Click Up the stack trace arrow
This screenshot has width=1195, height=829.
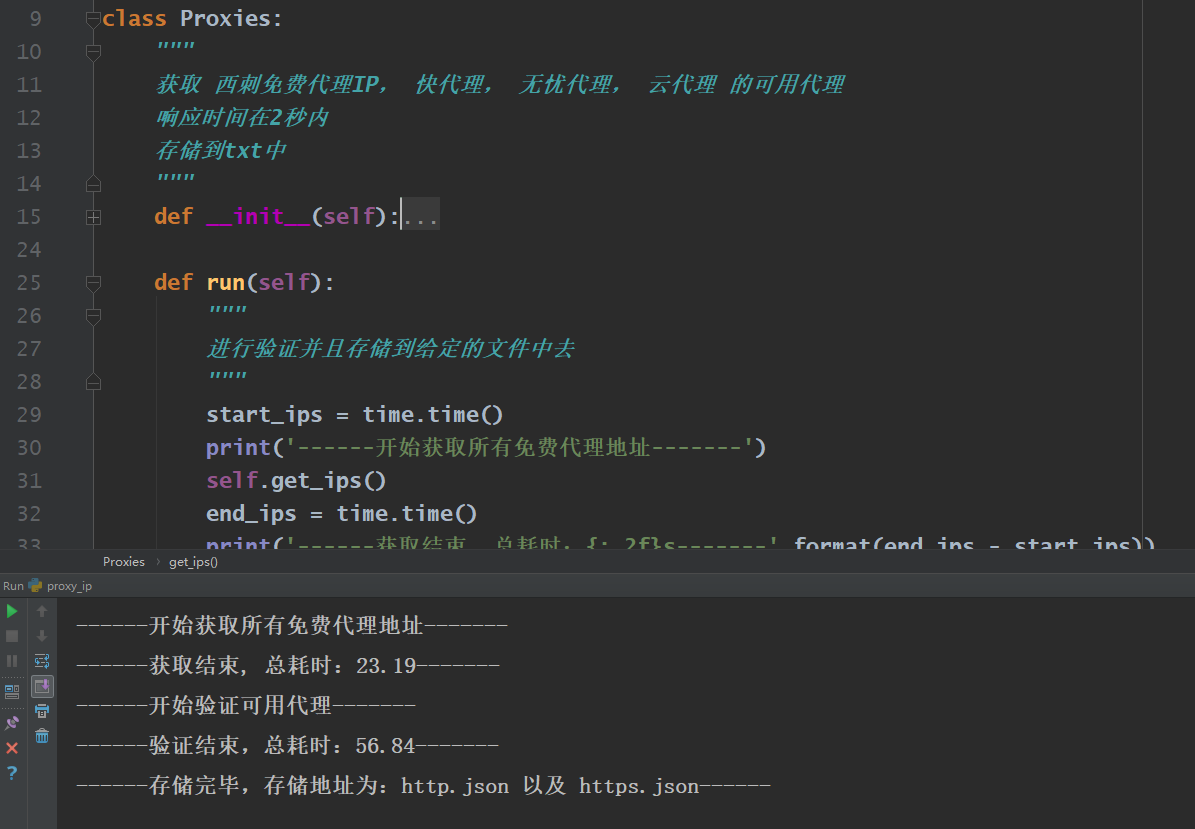(x=42, y=611)
